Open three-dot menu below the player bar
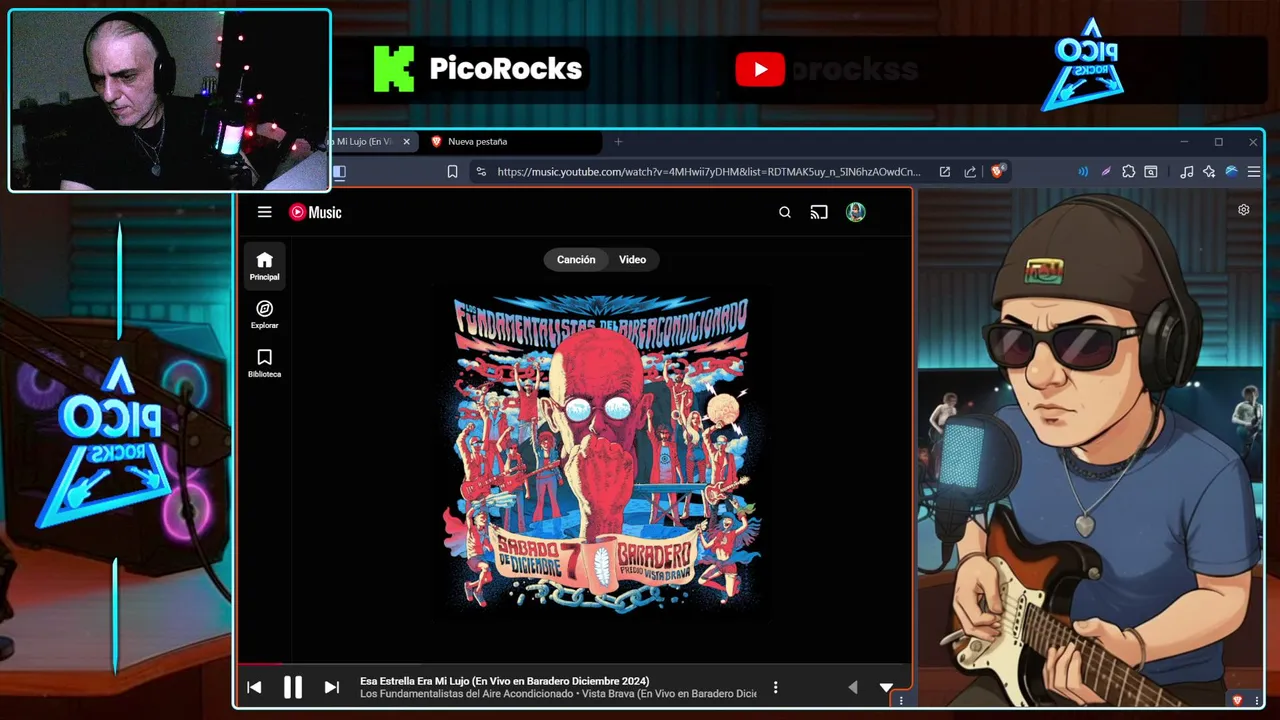Image resolution: width=1280 pixels, height=720 pixels. coord(901,701)
